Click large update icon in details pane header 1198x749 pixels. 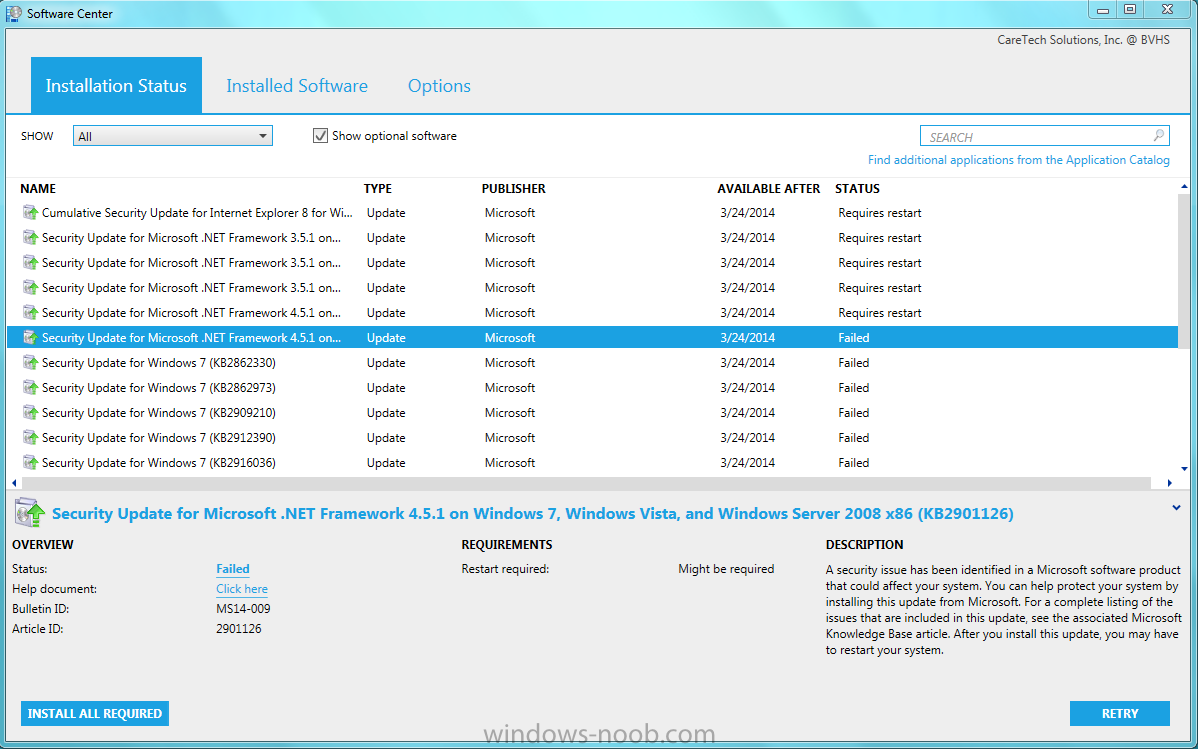[30, 513]
